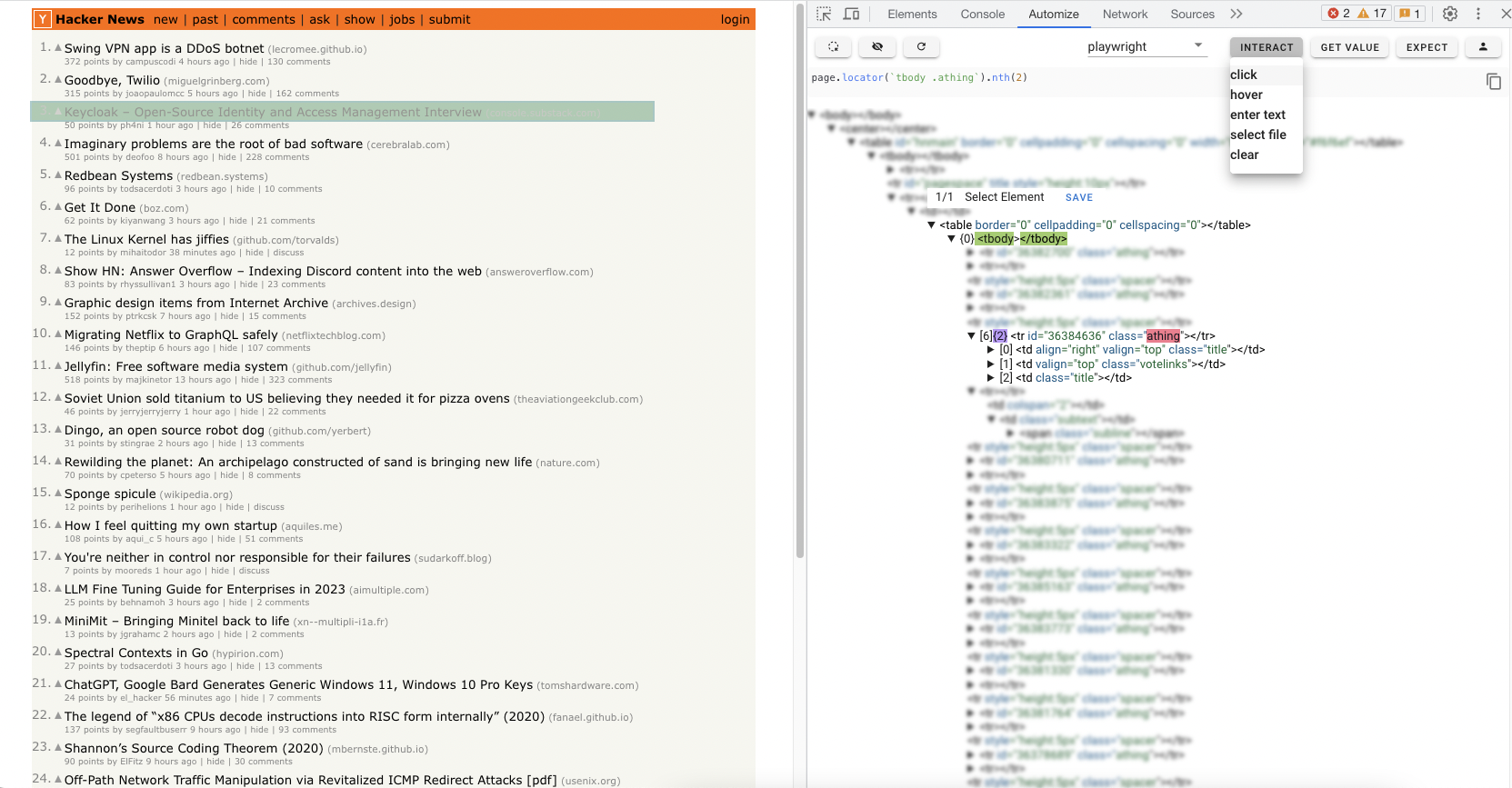The image size is (1512, 788).
Task: Upvote the Dingo robot dog story
Action: [58, 429]
